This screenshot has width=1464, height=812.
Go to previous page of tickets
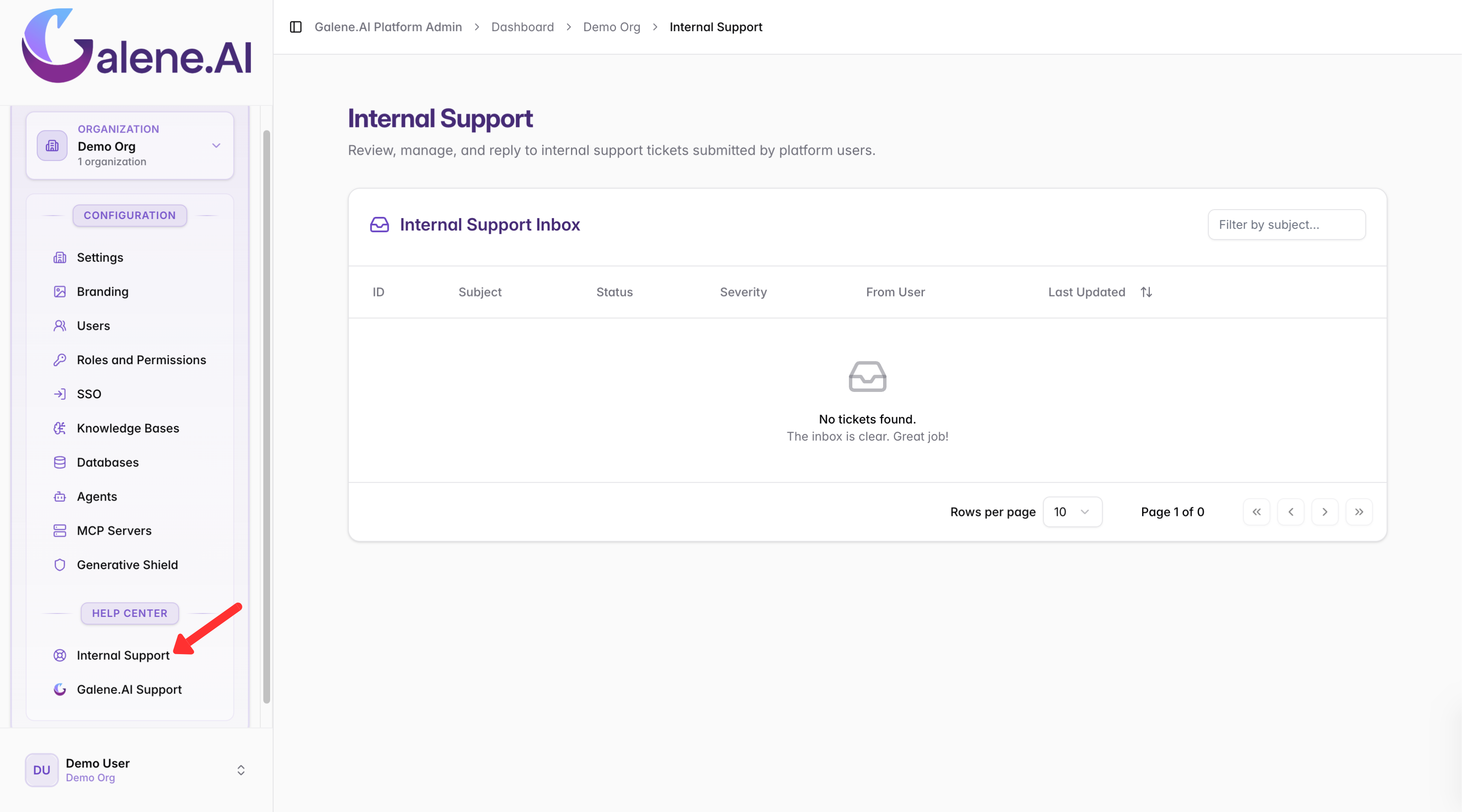1291,512
